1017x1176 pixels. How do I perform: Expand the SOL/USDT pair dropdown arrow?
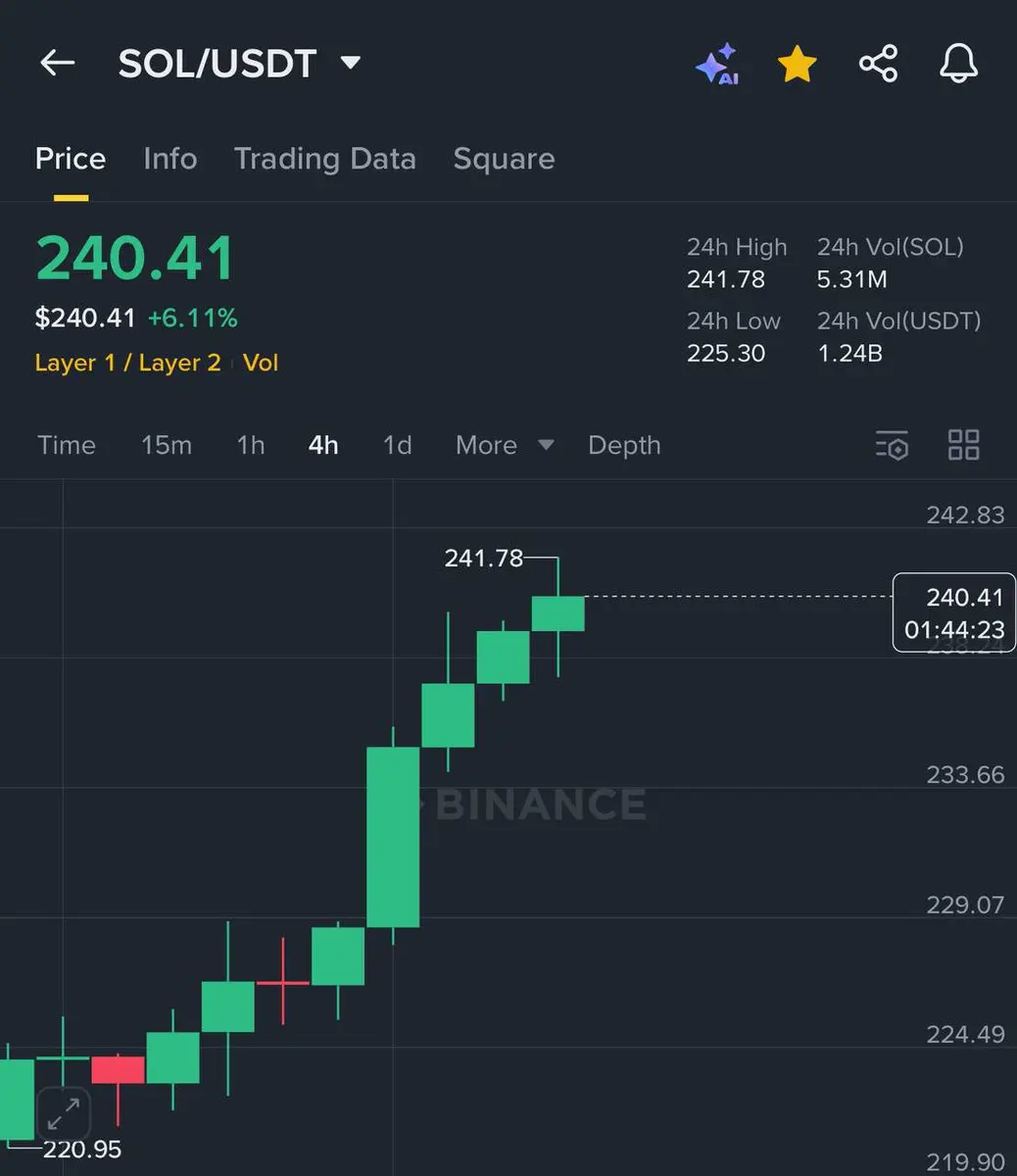tap(350, 64)
